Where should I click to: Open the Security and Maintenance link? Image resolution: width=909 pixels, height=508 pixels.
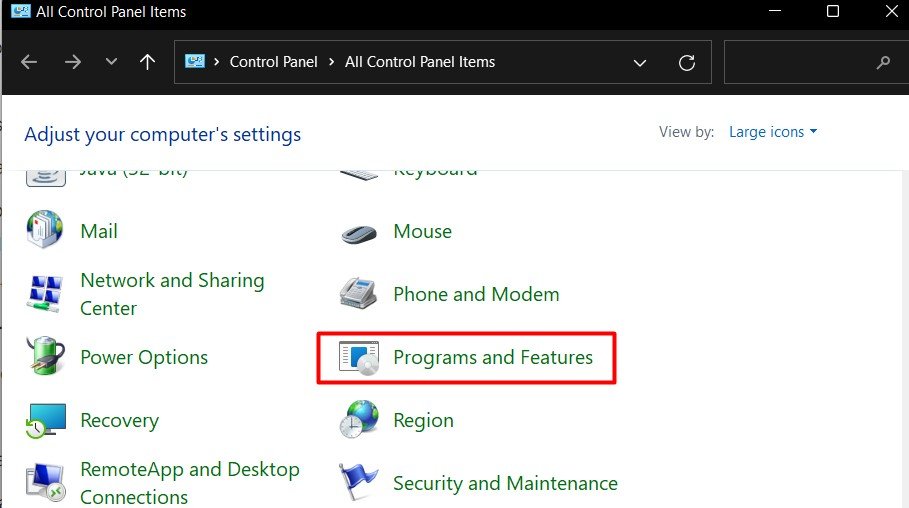tap(506, 483)
